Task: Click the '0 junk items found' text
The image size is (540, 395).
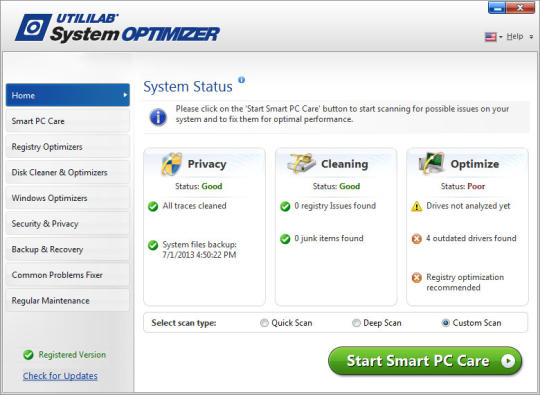Action: [329, 238]
